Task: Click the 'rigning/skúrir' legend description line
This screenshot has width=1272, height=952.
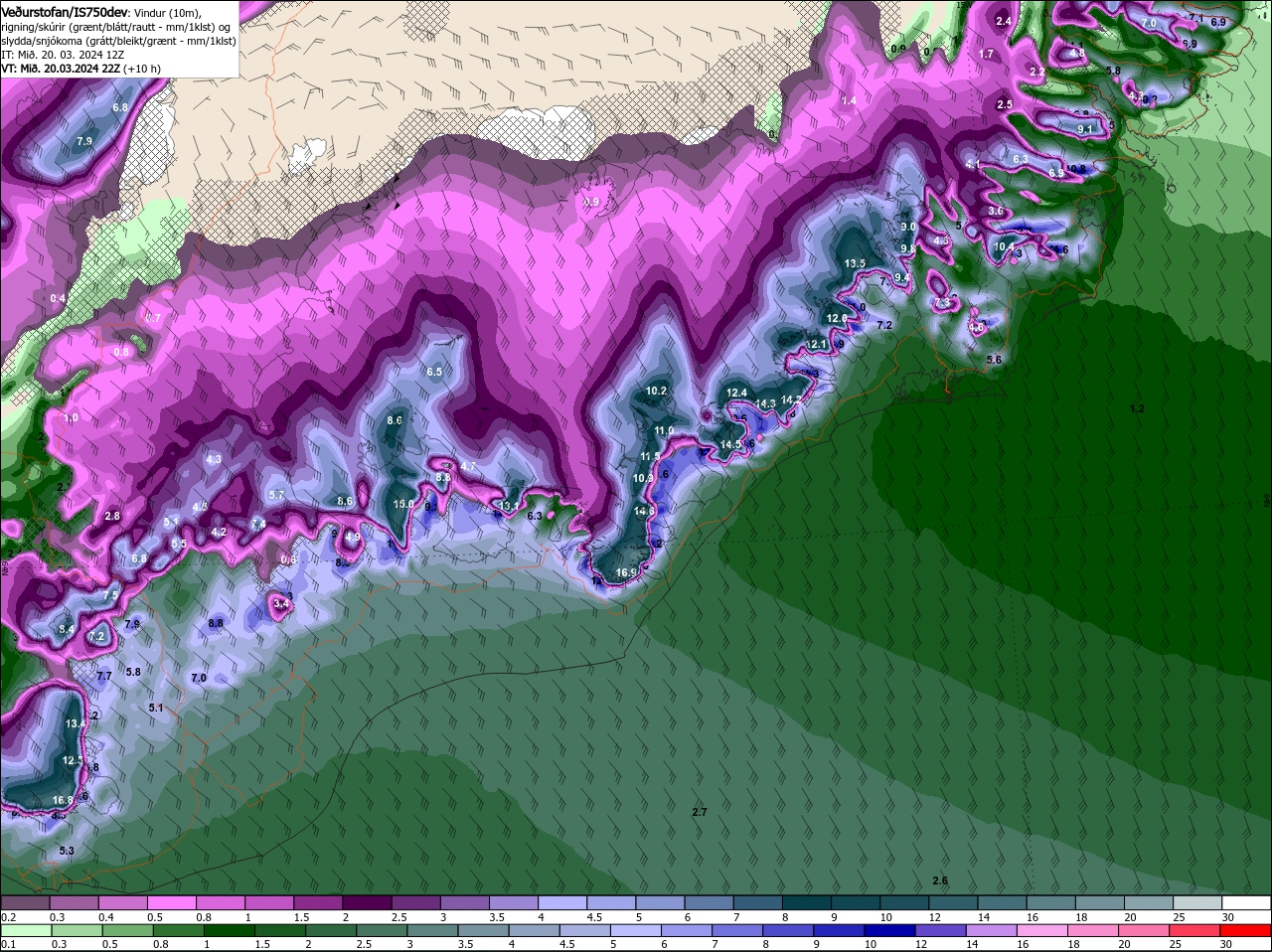Action: click(x=115, y=27)
